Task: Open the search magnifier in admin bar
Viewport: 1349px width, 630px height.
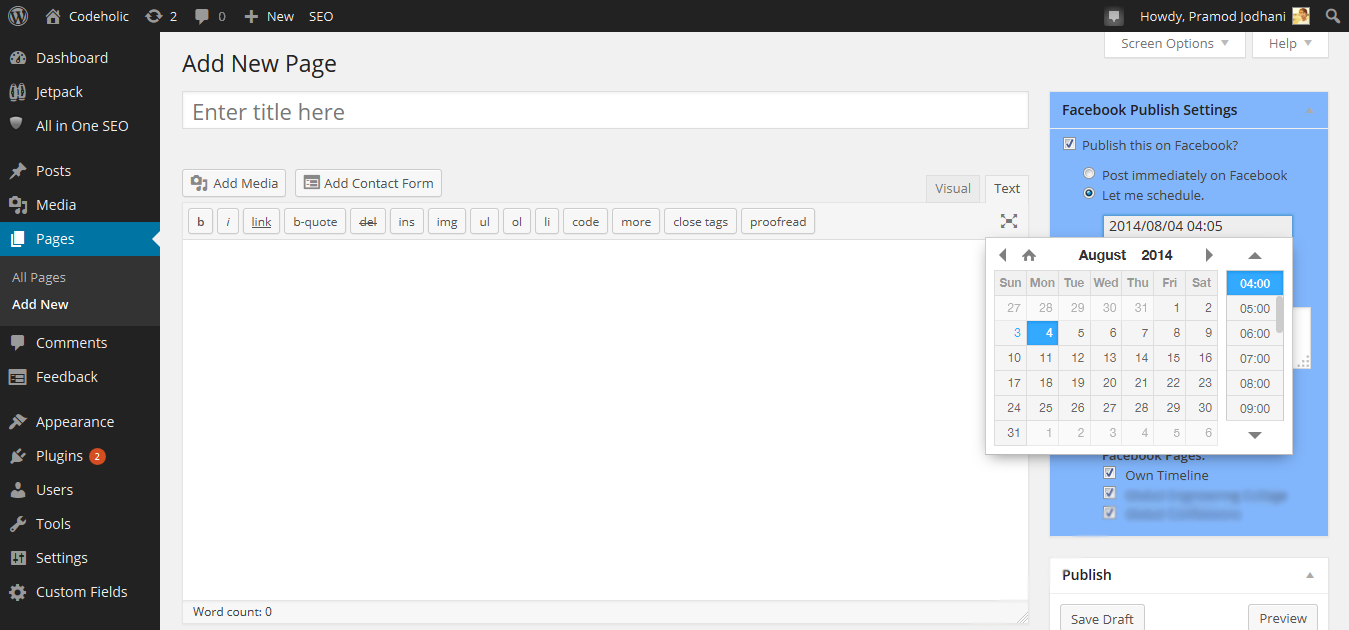Action: (x=1332, y=16)
